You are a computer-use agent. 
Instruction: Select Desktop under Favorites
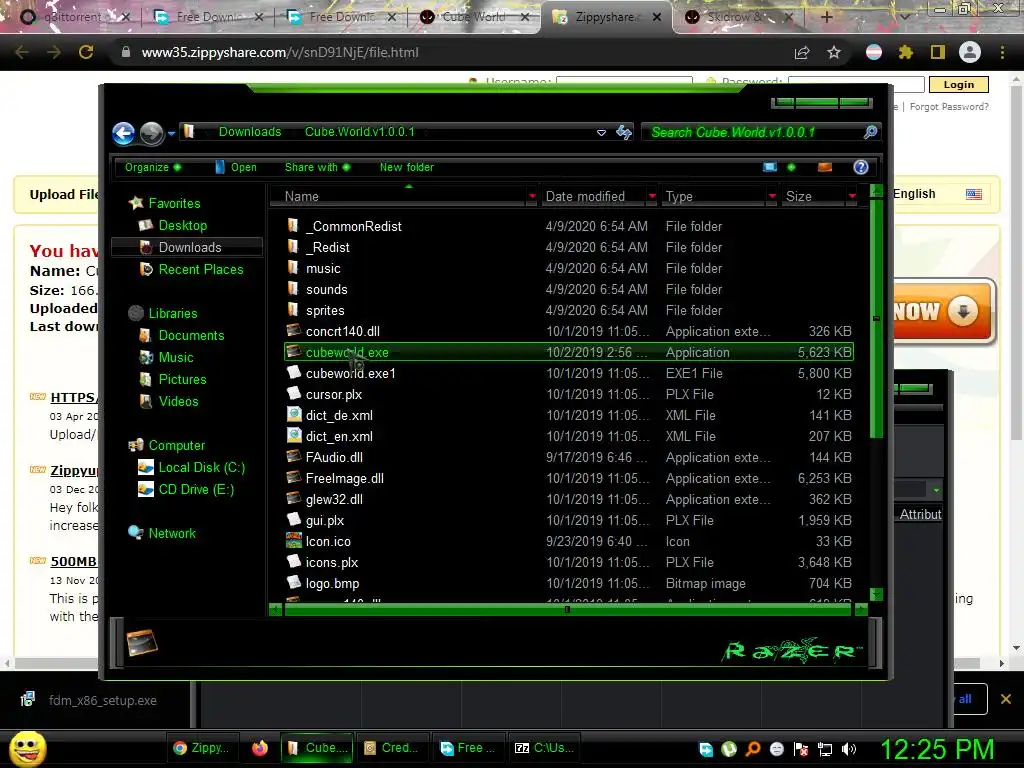[182, 225]
